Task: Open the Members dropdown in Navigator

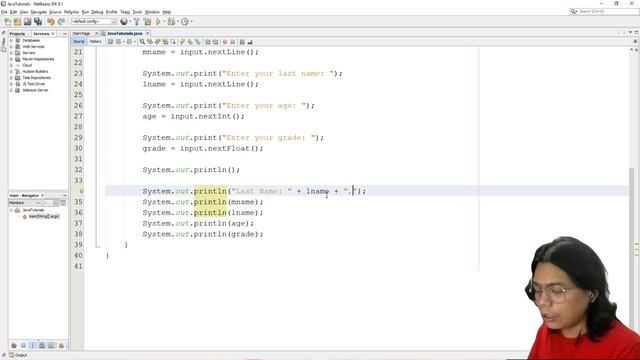Action: point(25,203)
